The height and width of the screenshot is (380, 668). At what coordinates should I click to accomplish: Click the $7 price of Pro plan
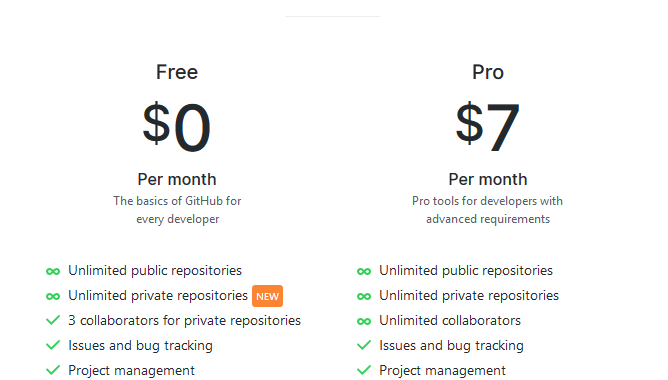(488, 127)
